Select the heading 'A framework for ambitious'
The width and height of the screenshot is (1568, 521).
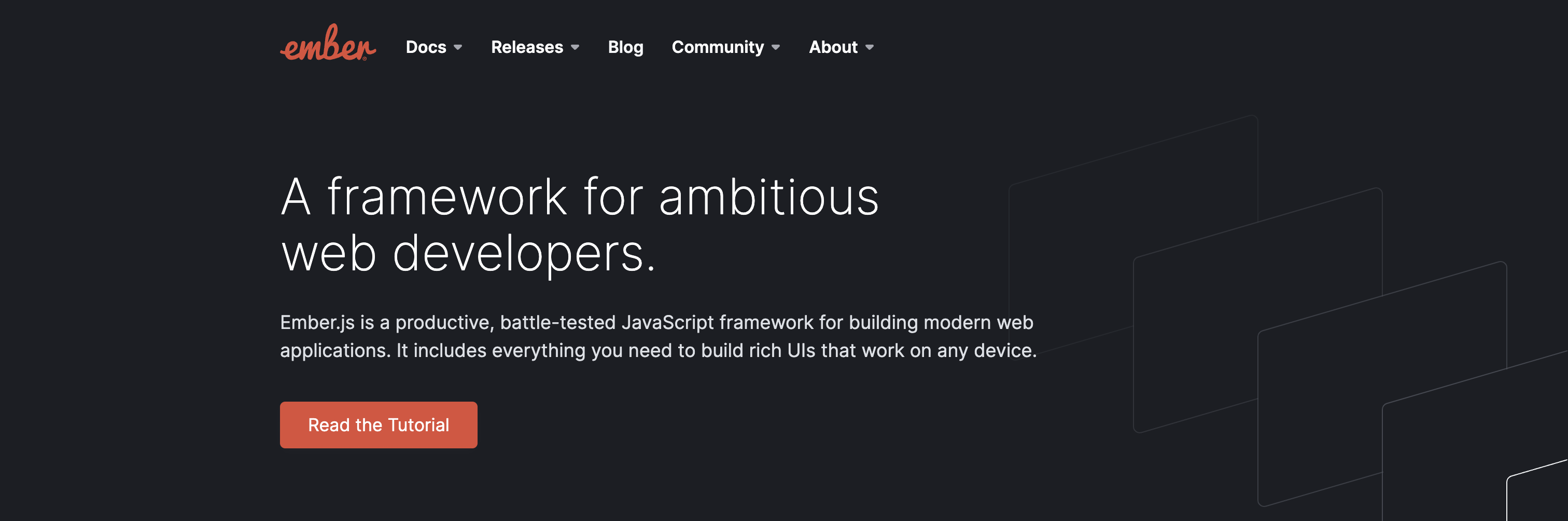(580, 197)
